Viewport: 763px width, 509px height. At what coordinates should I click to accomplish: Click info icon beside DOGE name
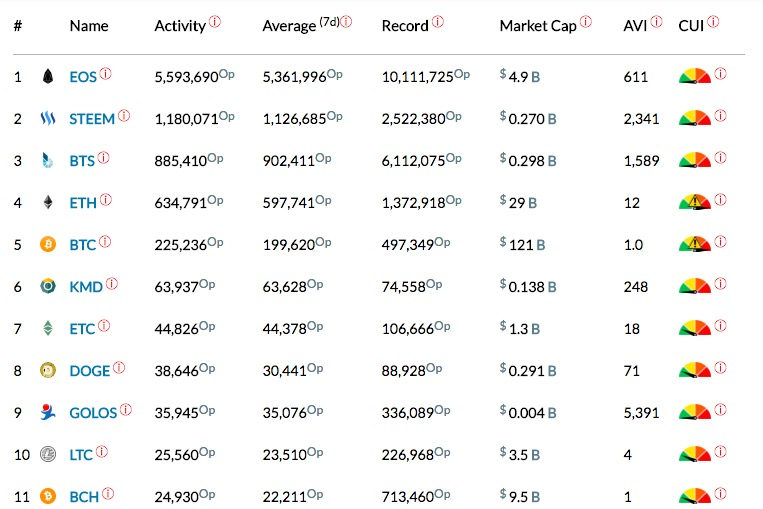[119, 367]
